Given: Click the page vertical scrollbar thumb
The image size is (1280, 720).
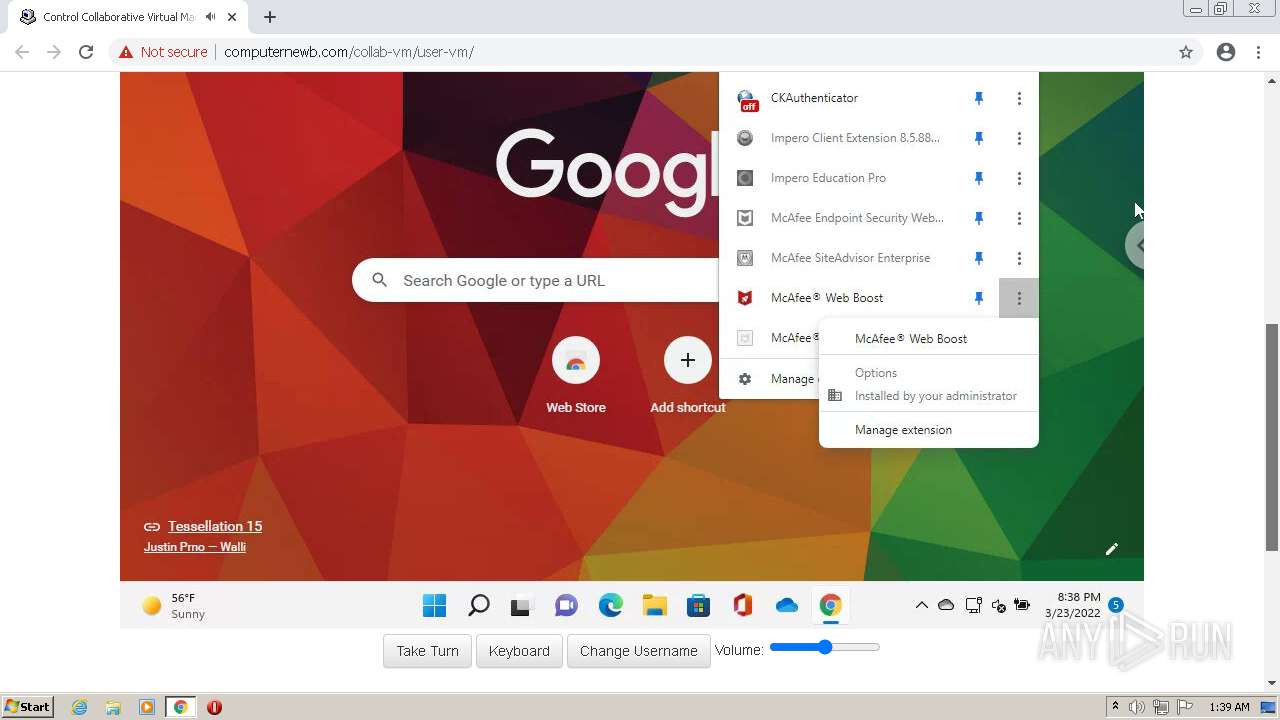Looking at the screenshot, I should click(1272, 437).
